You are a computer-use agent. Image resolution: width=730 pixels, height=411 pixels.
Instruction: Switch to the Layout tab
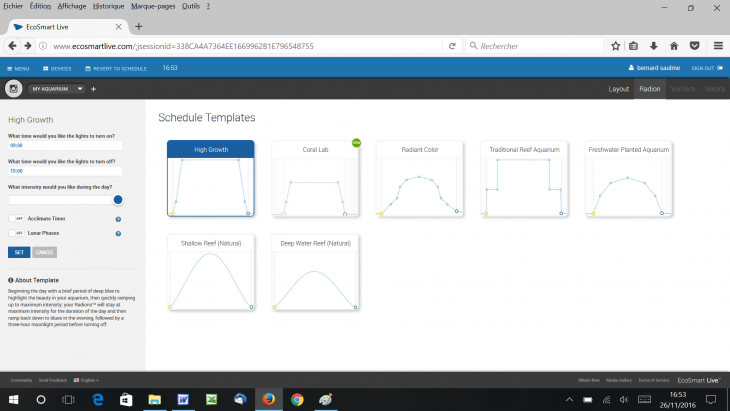(x=619, y=89)
